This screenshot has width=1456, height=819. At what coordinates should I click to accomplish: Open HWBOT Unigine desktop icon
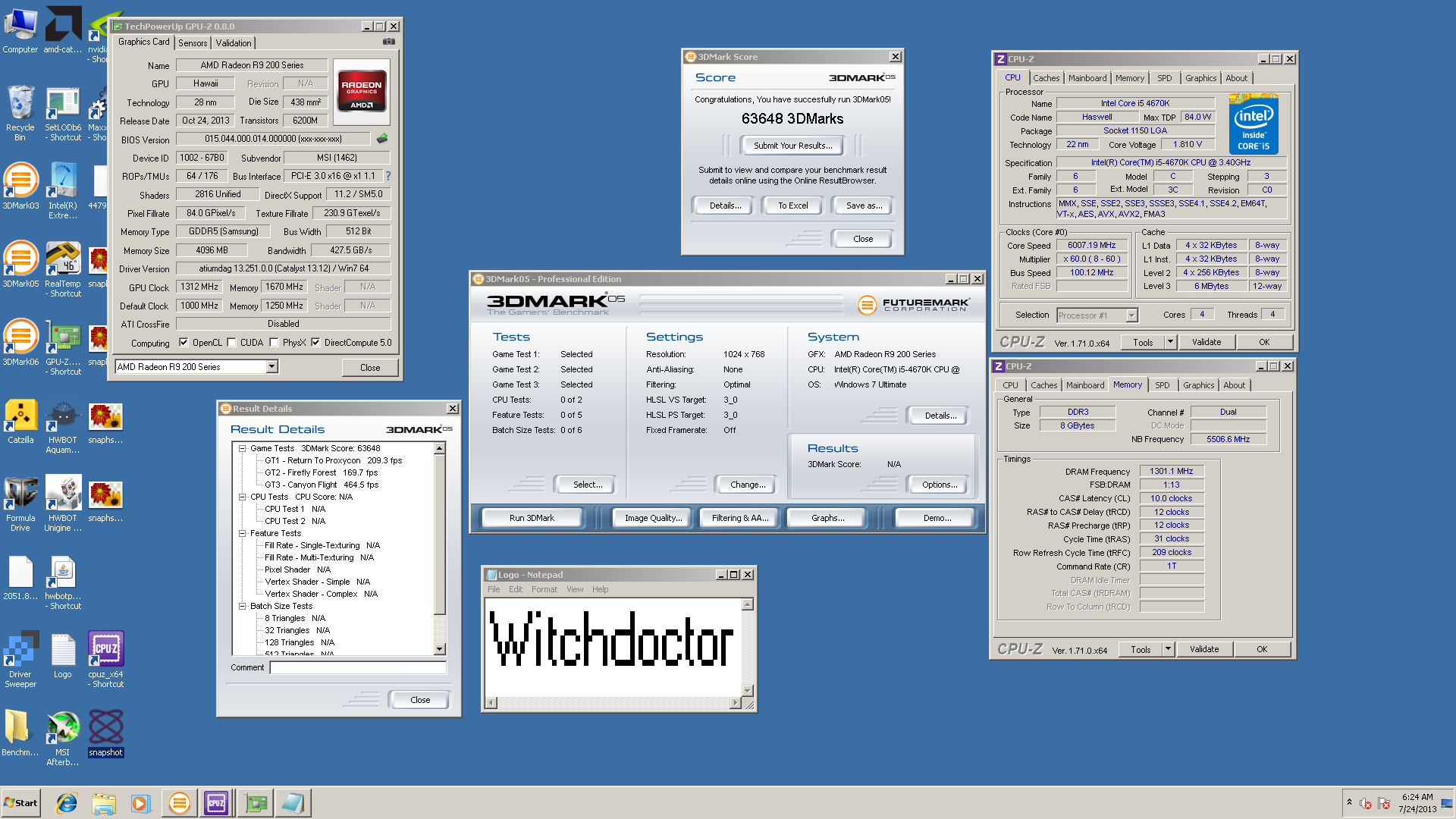click(x=63, y=504)
